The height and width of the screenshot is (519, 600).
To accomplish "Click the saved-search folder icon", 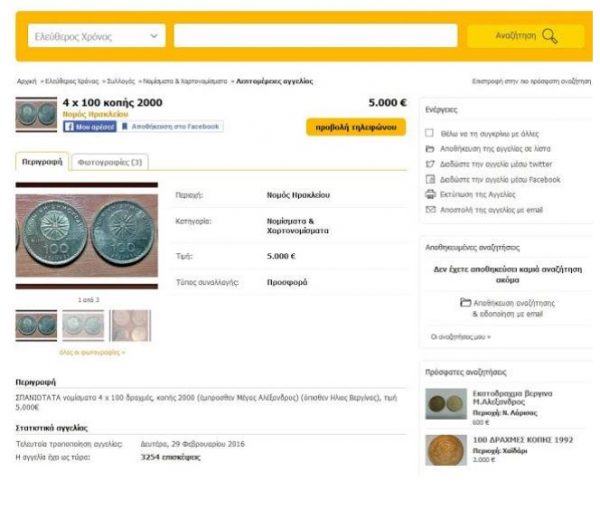I will tap(465, 302).
